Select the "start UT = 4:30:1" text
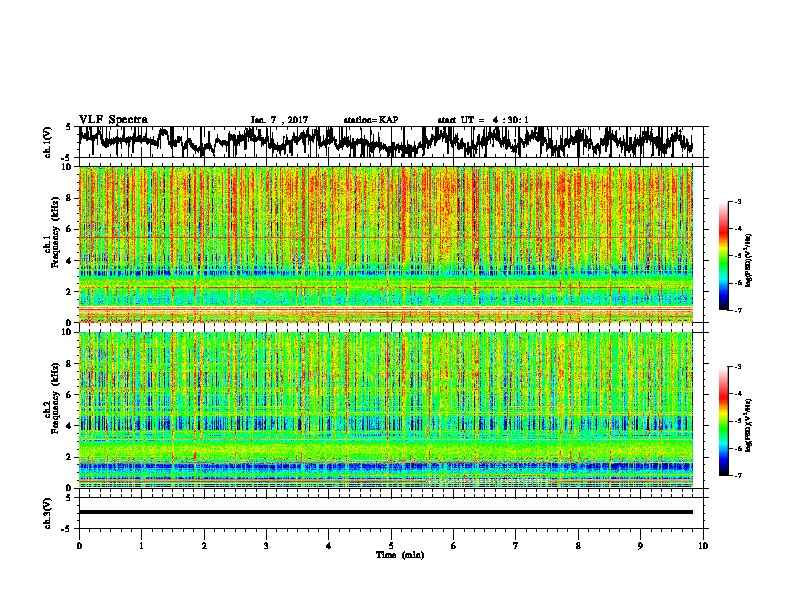792x612 pixels. tap(483, 120)
